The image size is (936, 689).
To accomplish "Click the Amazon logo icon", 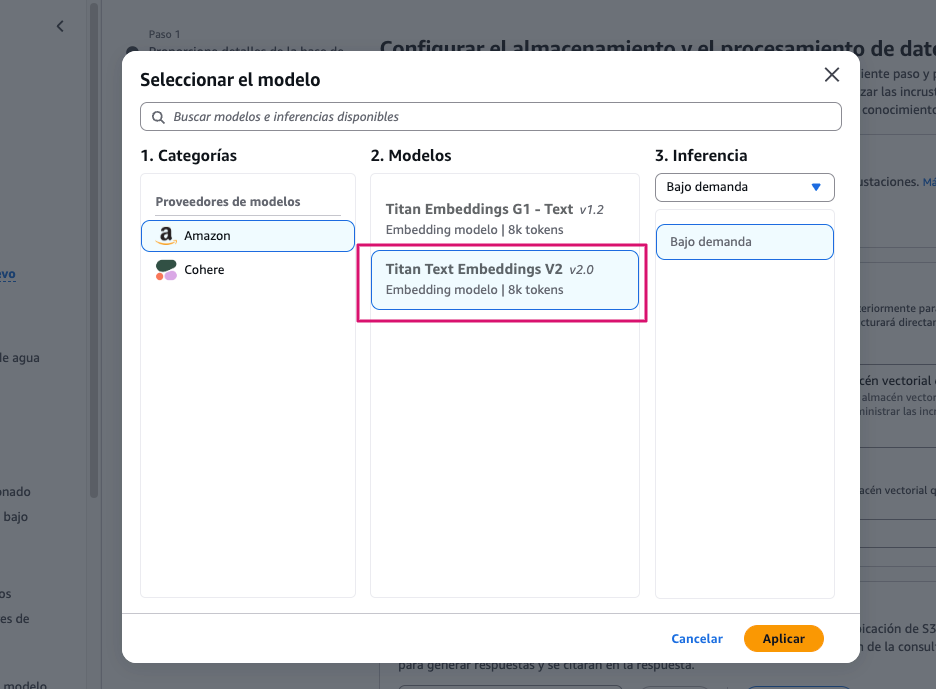I will [x=166, y=236].
